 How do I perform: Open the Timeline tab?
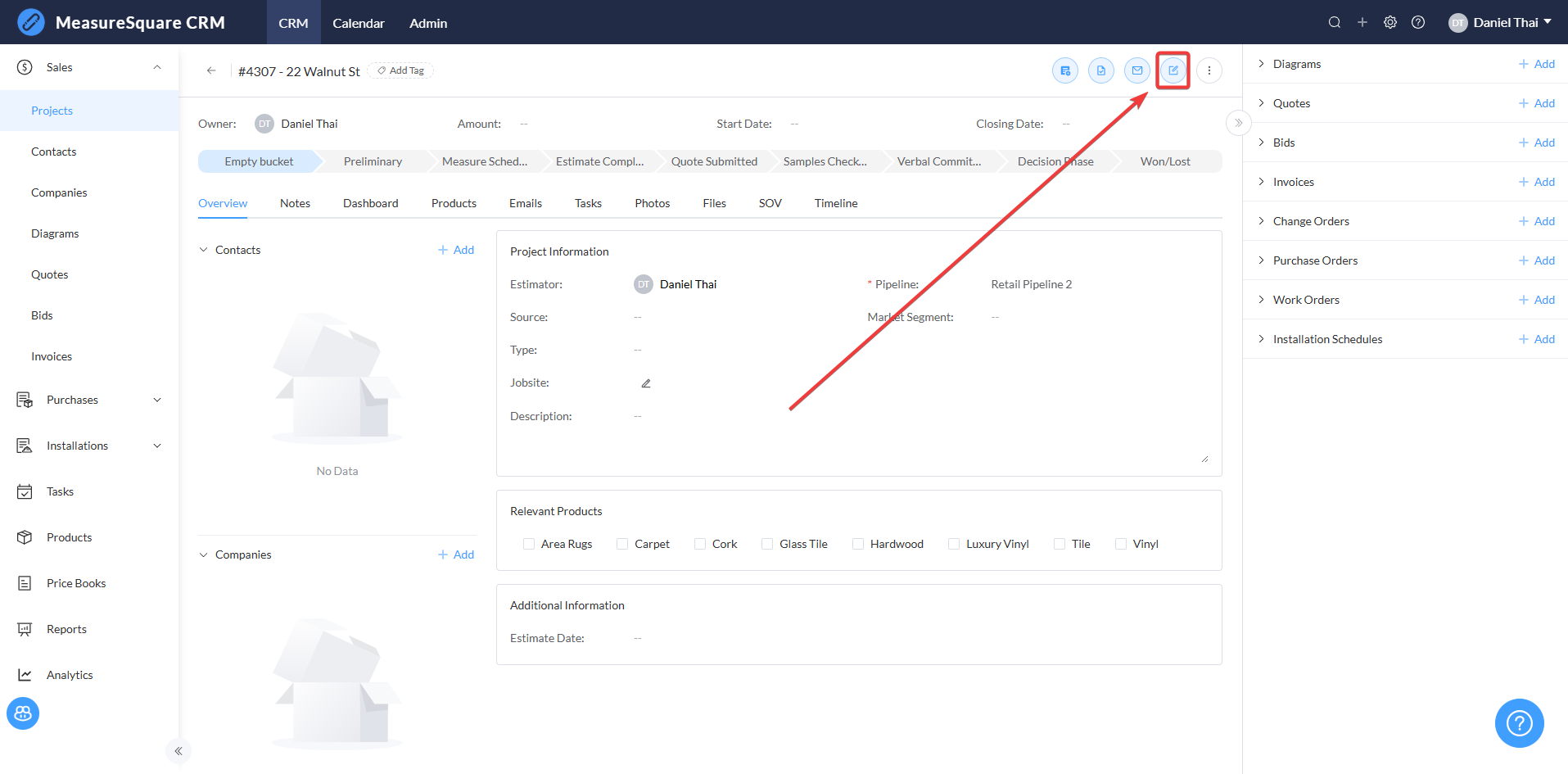[x=836, y=203]
